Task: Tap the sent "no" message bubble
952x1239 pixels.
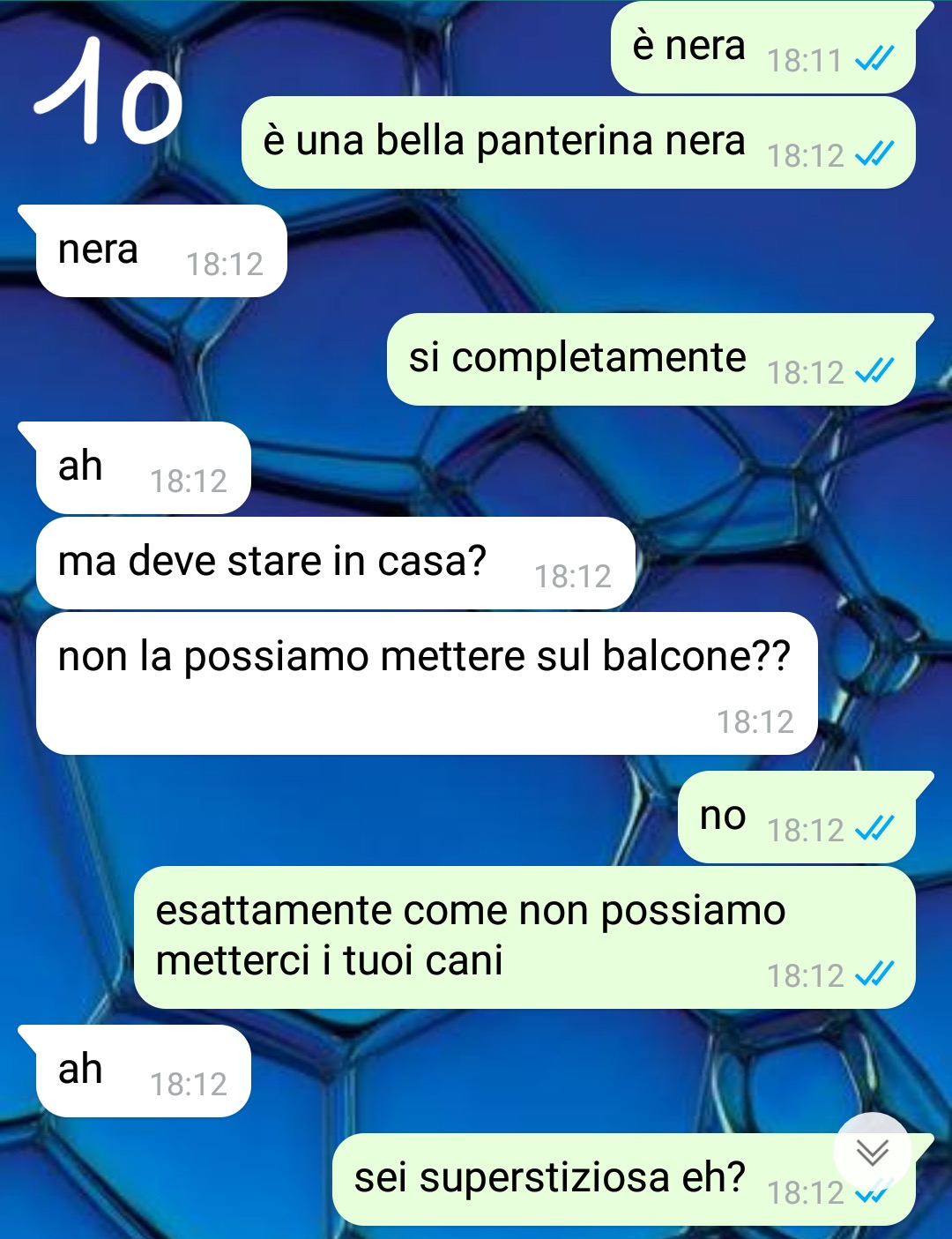Action: click(x=797, y=817)
